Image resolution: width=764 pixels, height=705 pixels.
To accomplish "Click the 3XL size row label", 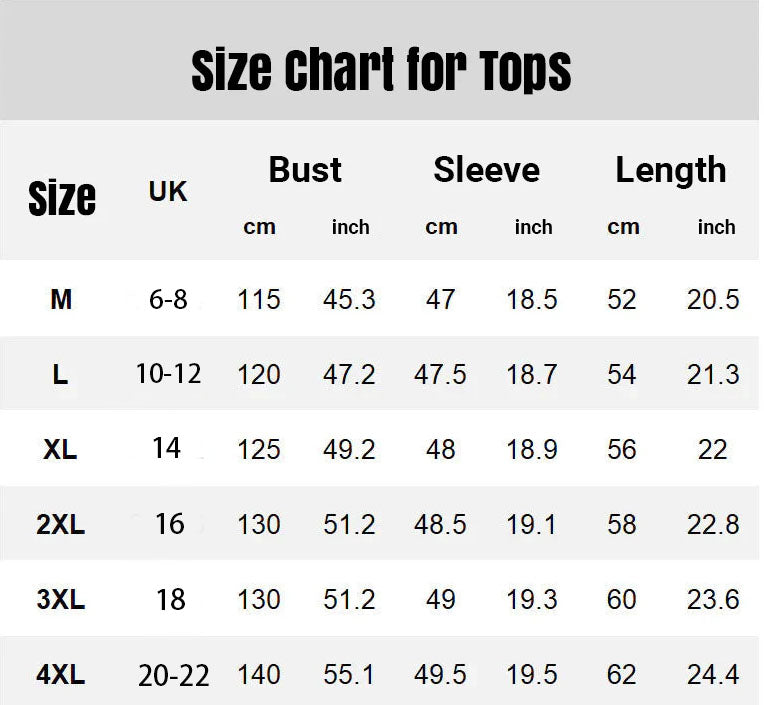I will (61, 600).
